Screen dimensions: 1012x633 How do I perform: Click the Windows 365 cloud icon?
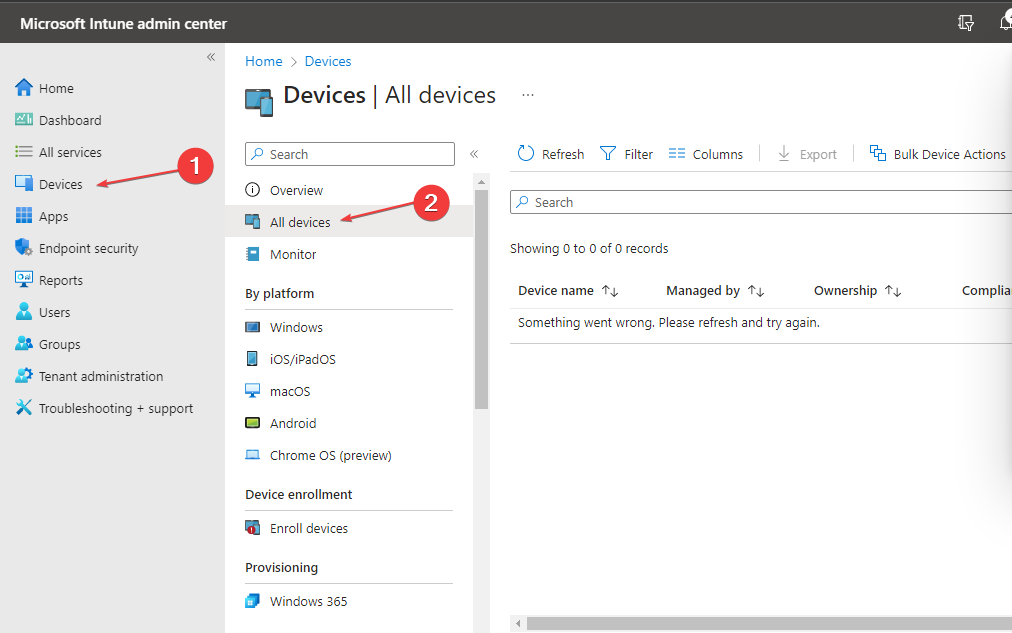coord(252,601)
